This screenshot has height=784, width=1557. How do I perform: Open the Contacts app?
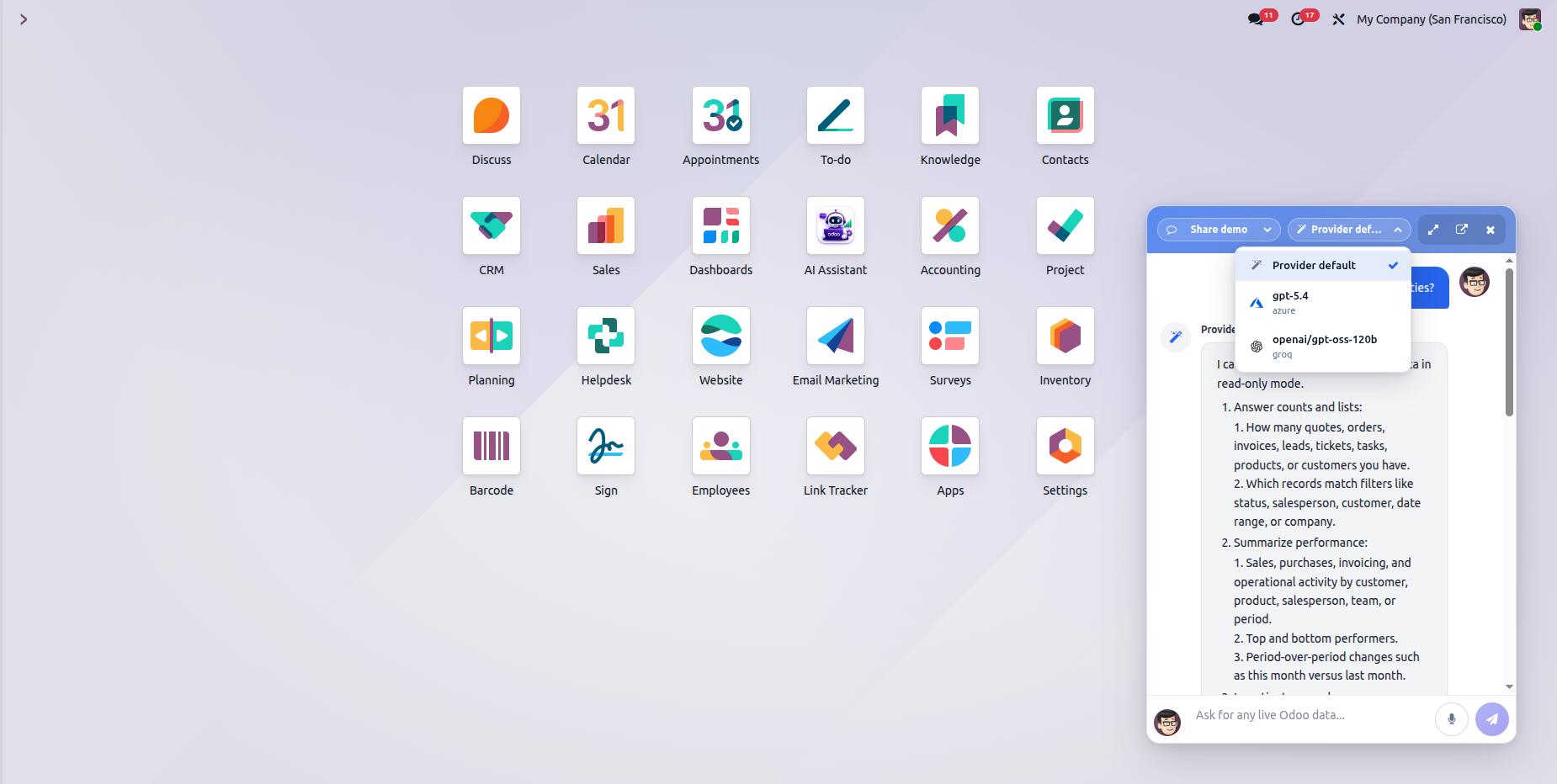pos(1065,115)
